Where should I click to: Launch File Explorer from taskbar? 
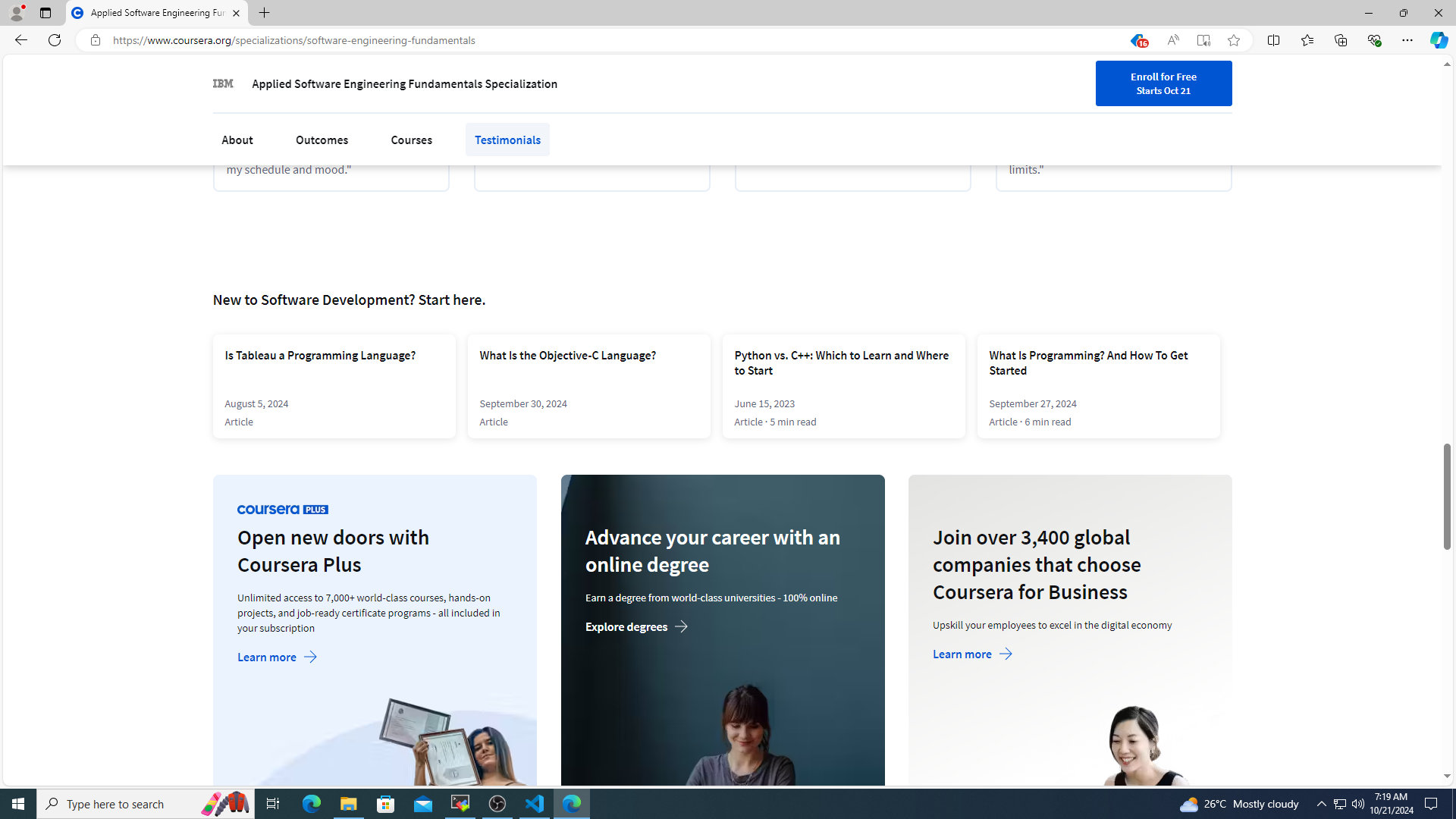pyautogui.click(x=349, y=804)
